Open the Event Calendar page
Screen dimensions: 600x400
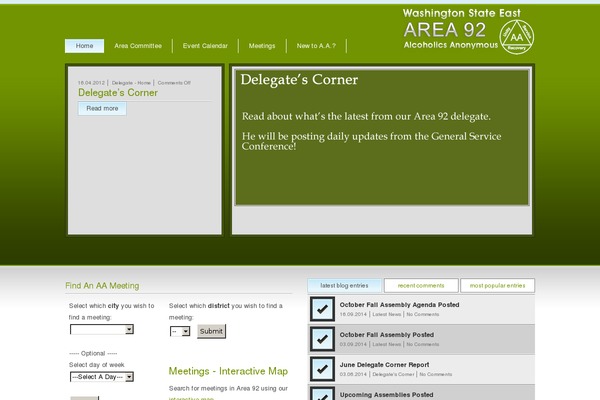pos(205,46)
